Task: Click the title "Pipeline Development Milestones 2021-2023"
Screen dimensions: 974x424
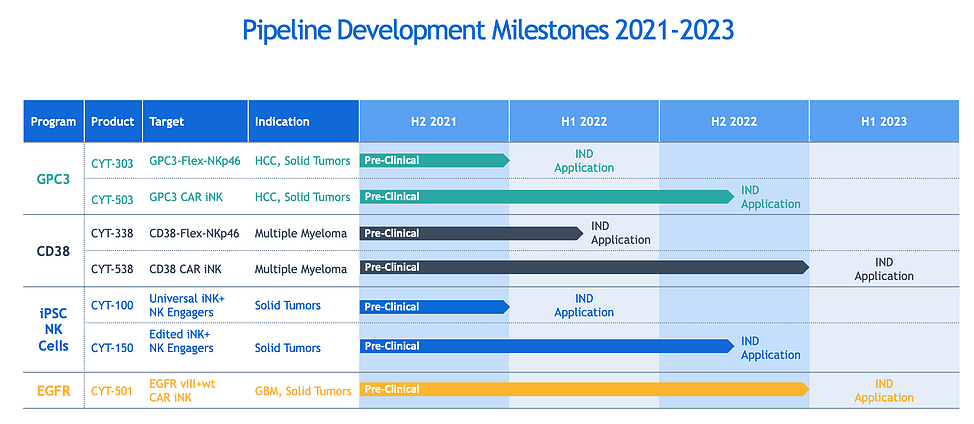Action: coord(488,30)
